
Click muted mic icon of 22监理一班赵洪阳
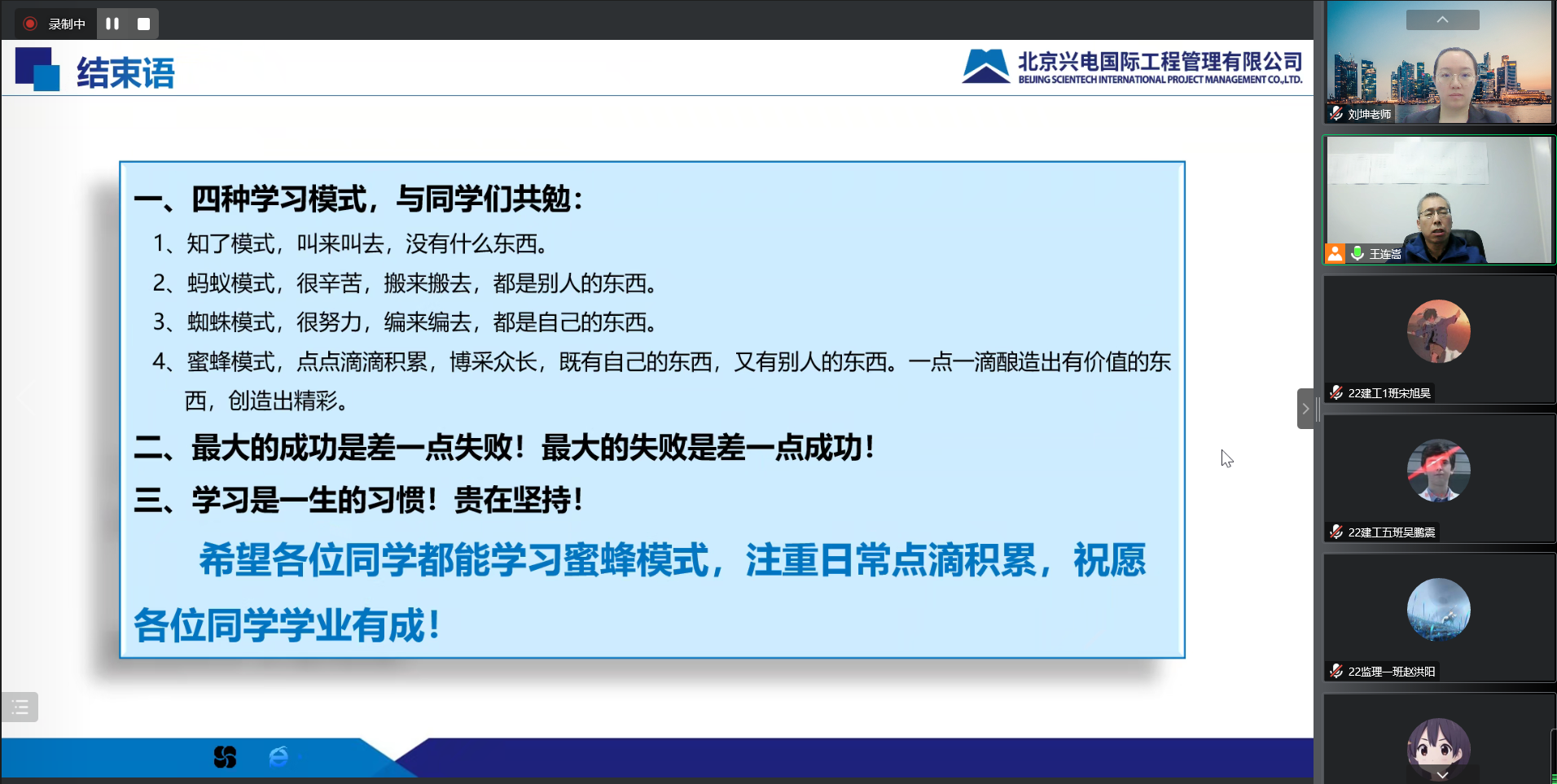[1336, 671]
